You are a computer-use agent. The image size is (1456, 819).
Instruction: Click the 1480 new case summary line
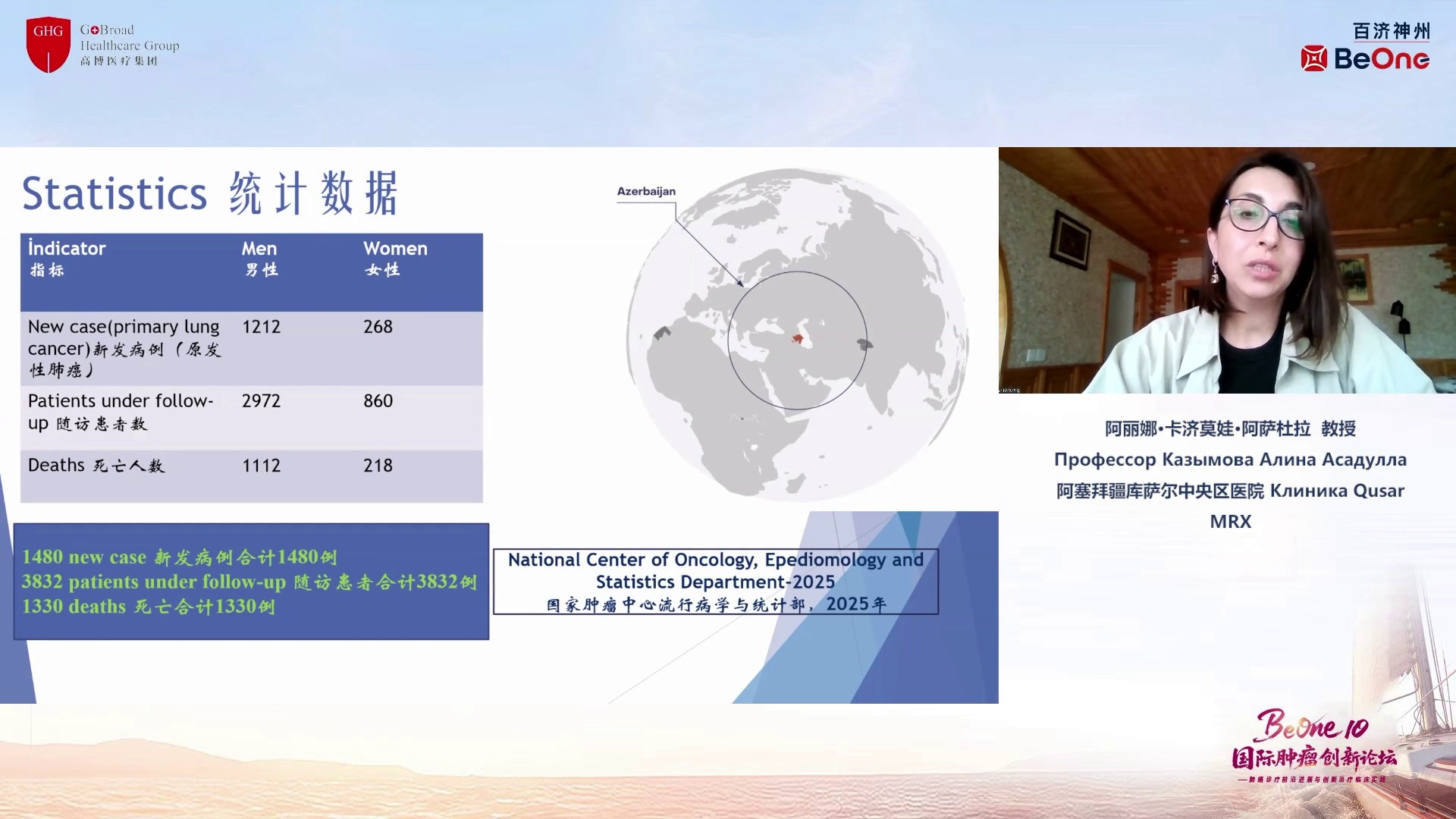click(x=180, y=557)
